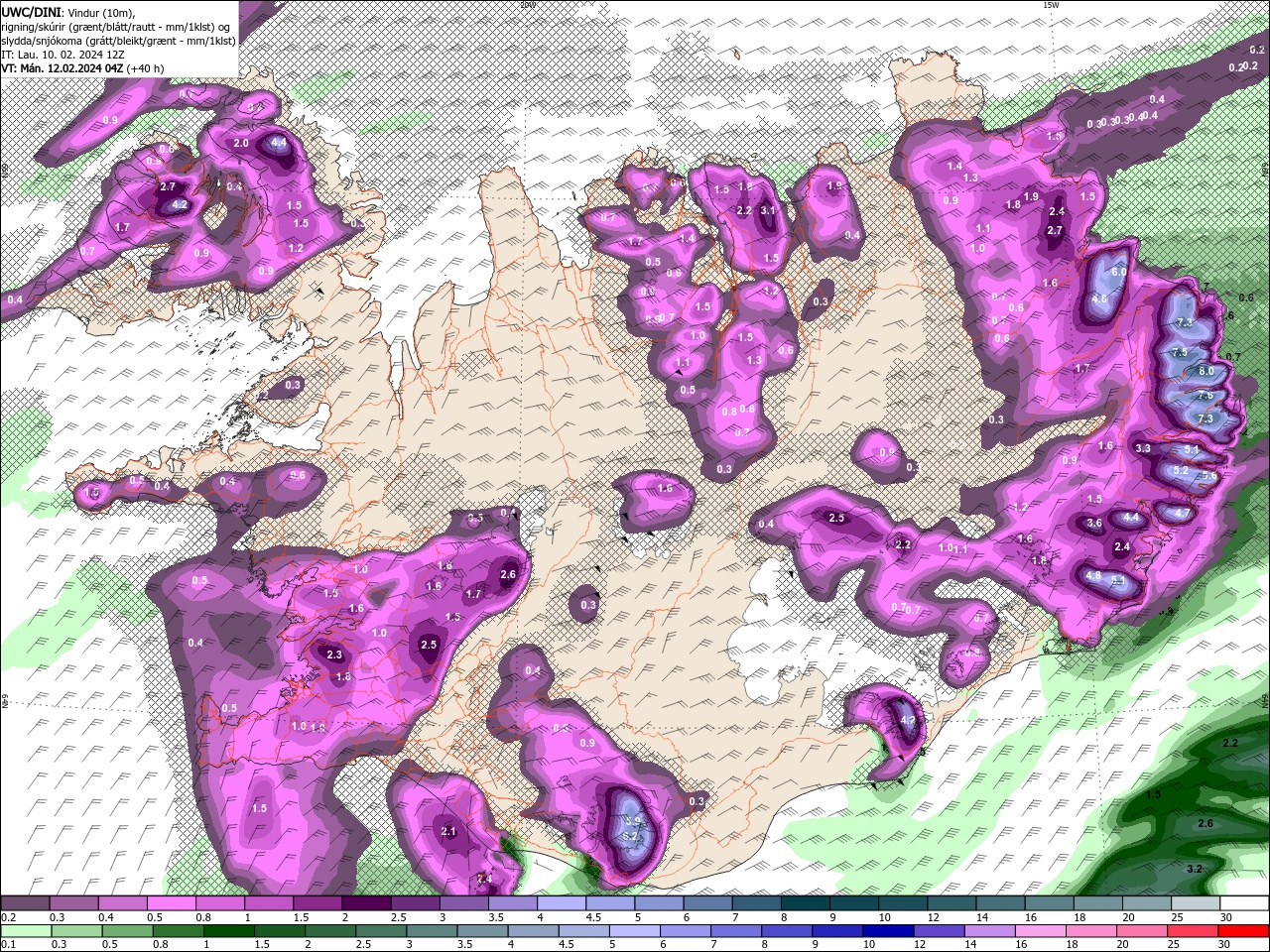
Task: Select the upper scale swatch labelled 2.5
Action: click(x=415, y=902)
